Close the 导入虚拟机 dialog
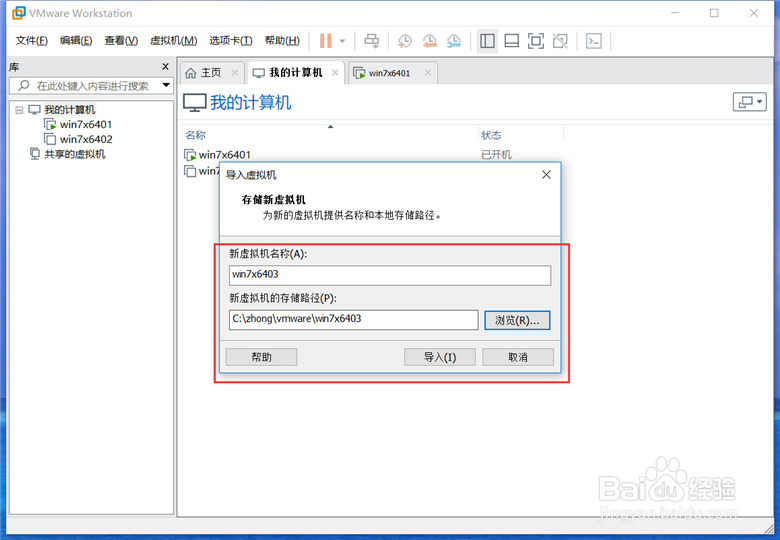The height and width of the screenshot is (540, 780). [546, 175]
